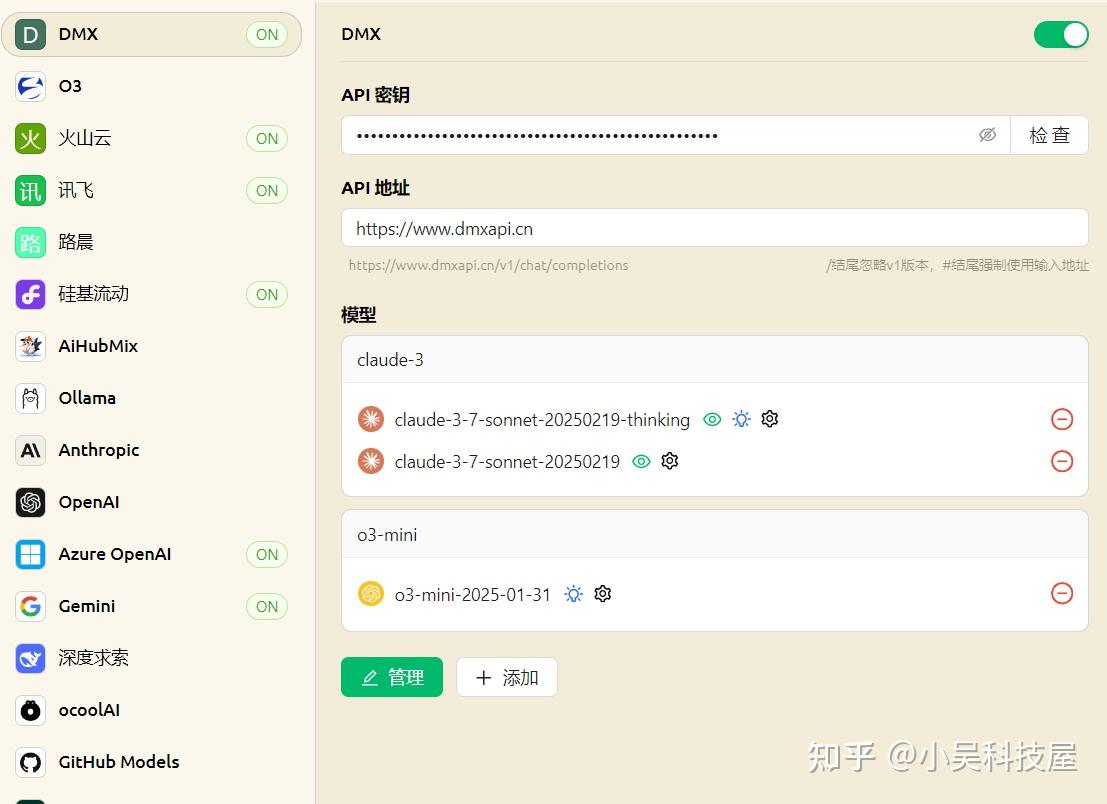Select the GitHub Models provider
Image resolution: width=1107 pixels, height=804 pixels.
[118, 762]
